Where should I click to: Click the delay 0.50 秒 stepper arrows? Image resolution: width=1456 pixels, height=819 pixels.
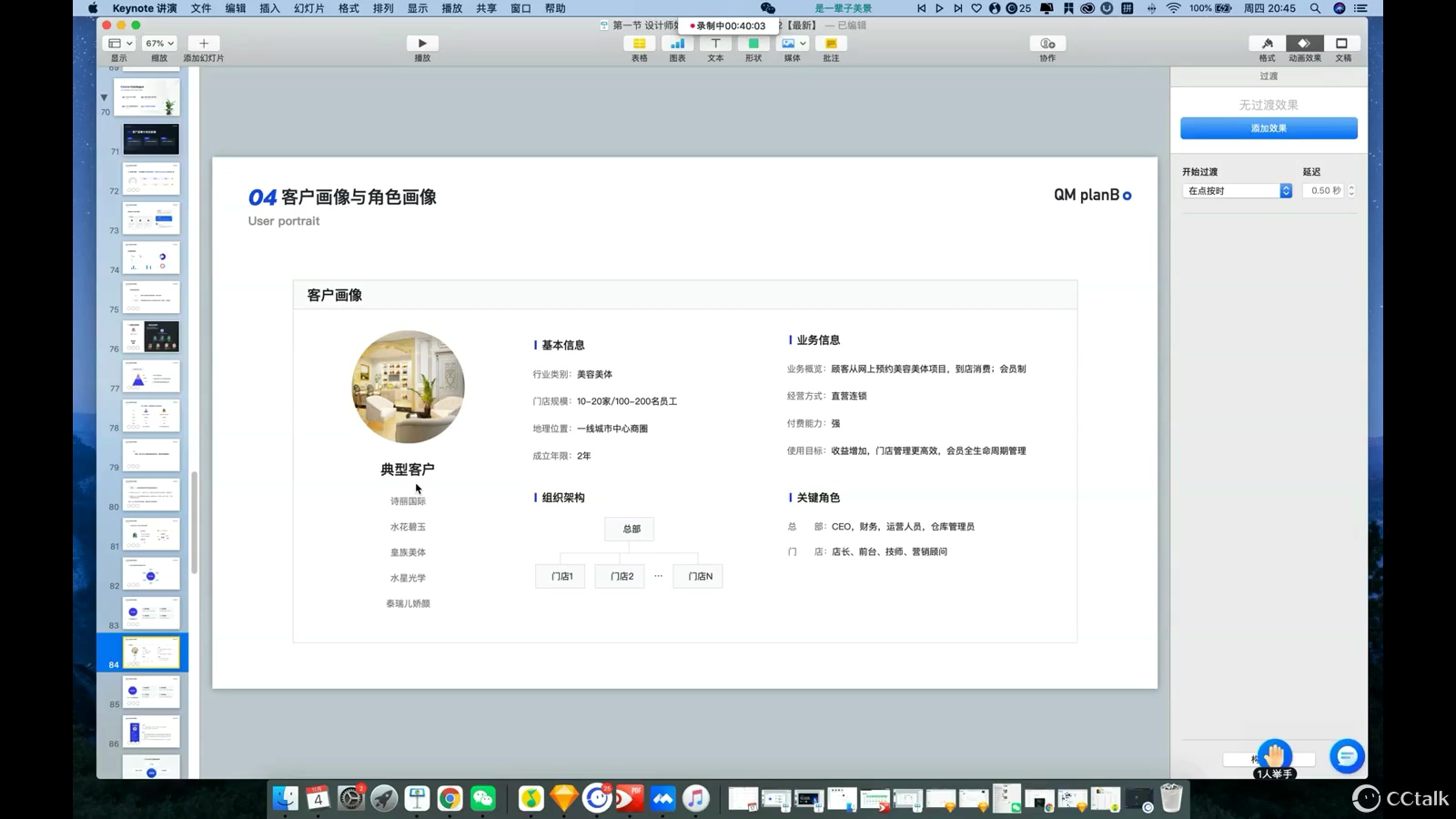[1351, 191]
